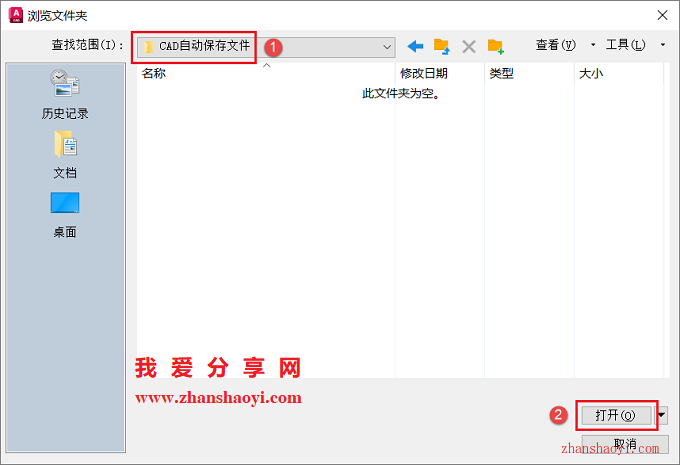Expand the 查找范围 folder dropdown
Image resolution: width=680 pixels, height=465 pixels.
[x=387, y=47]
